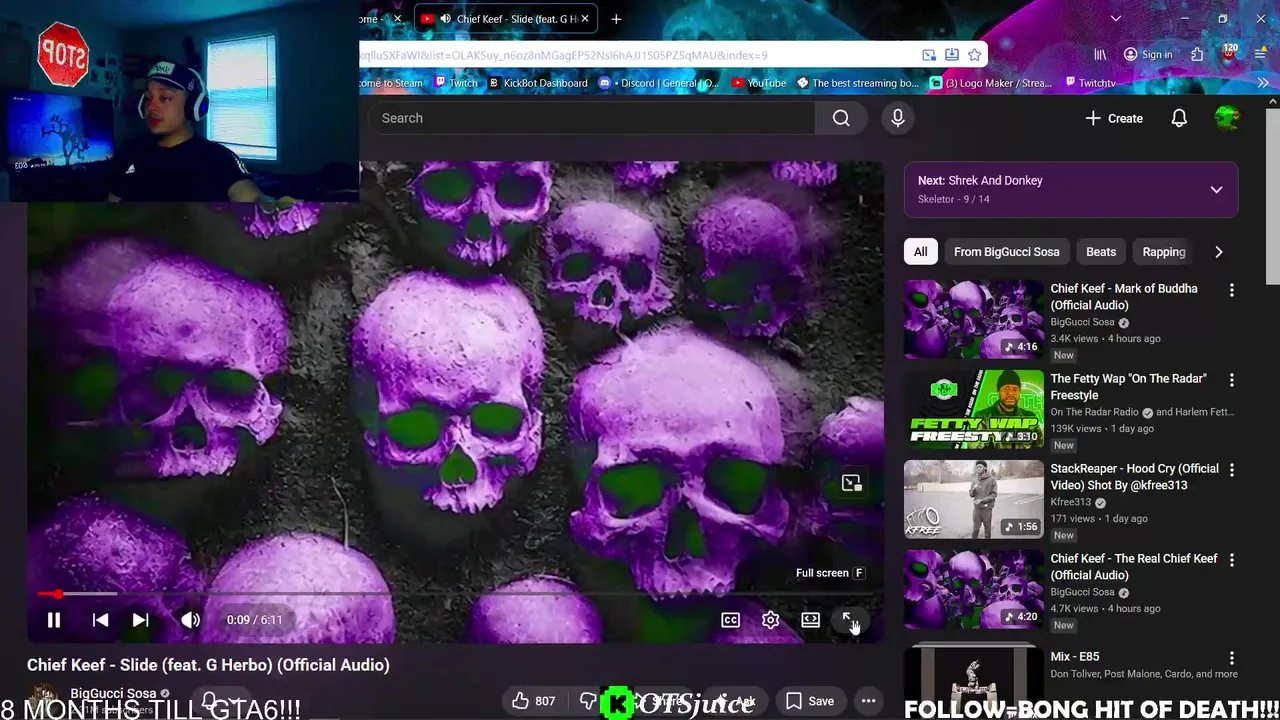Open the player settings gear

click(771, 620)
